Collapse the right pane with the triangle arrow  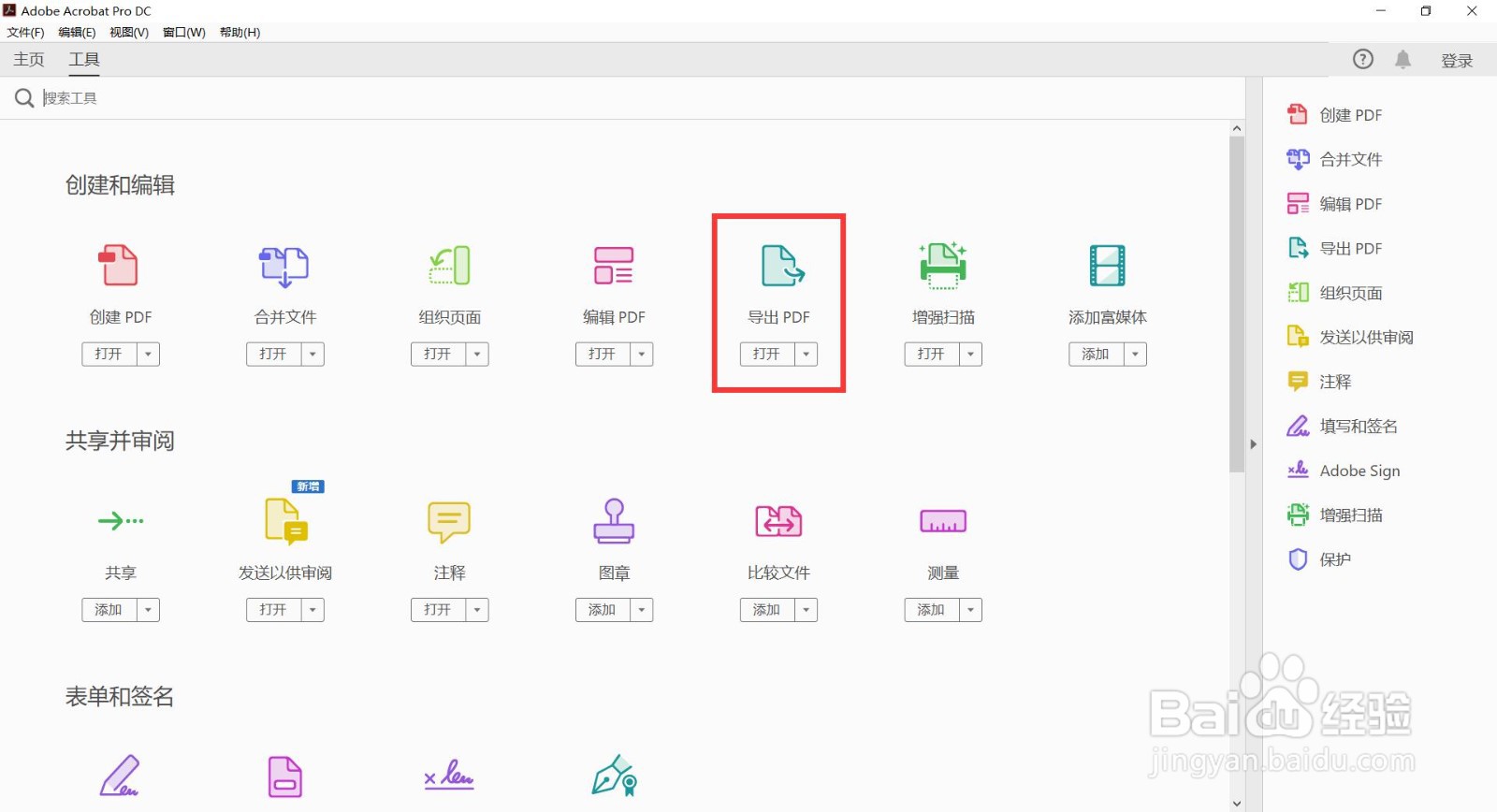[1253, 444]
